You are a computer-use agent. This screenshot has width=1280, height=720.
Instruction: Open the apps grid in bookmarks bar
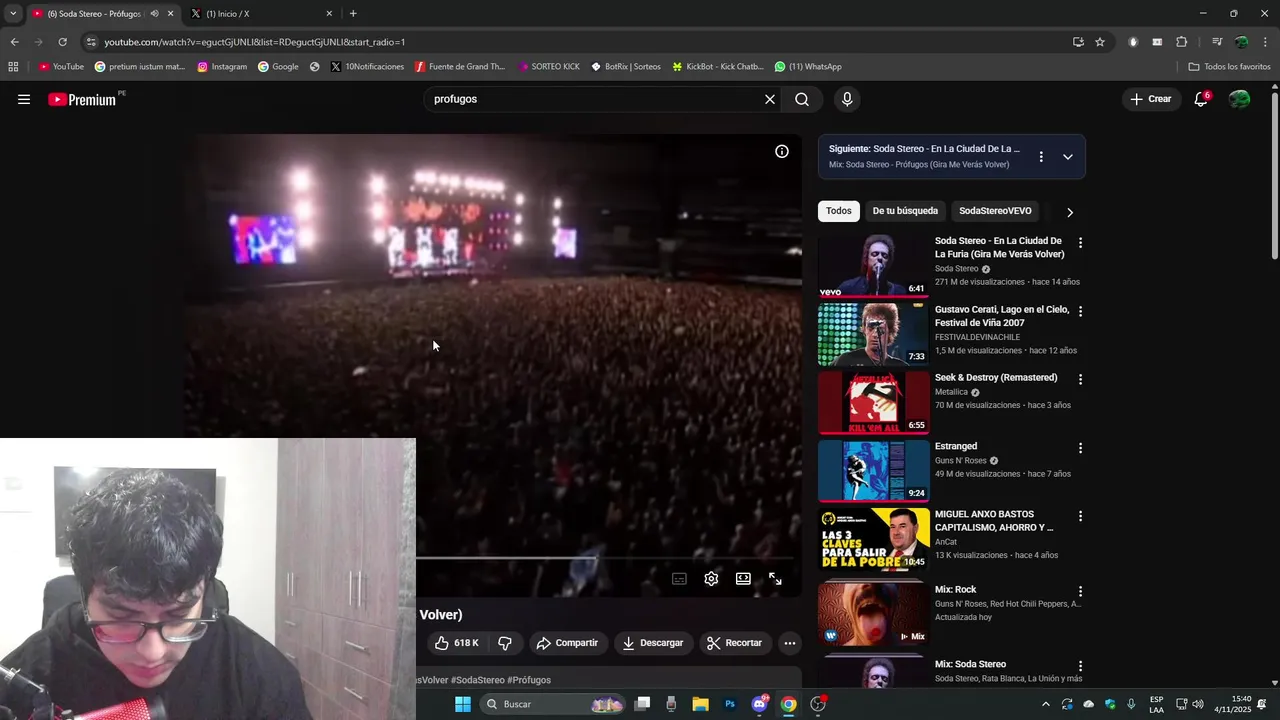point(13,67)
